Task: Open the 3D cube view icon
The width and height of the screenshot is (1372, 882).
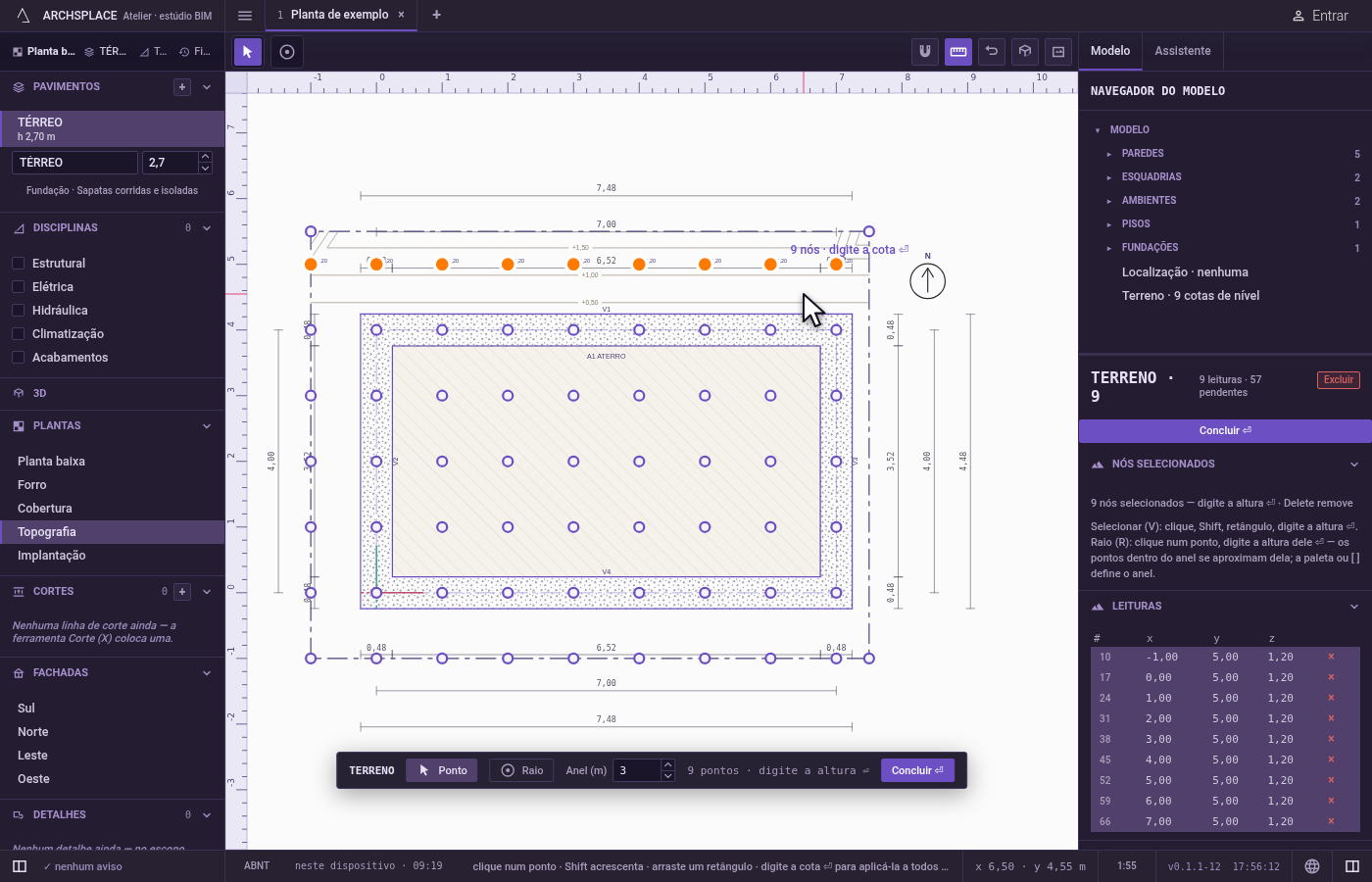Action: click(1025, 51)
